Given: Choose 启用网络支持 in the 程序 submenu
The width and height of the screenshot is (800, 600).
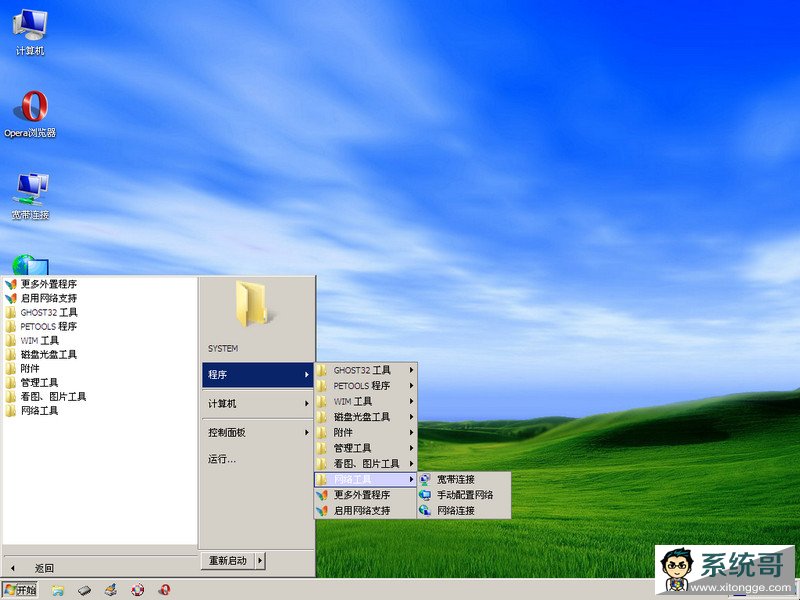Looking at the screenshot, I should click(365, 510).
